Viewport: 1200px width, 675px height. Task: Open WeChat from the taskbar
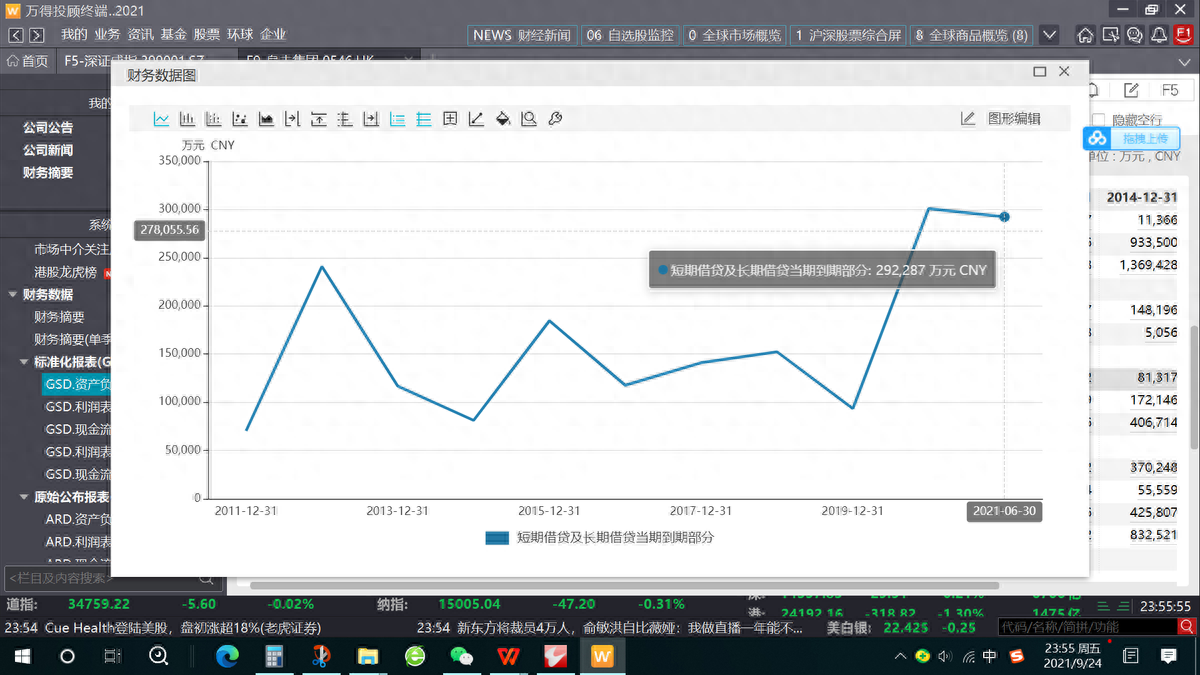[x=461, y=656]
